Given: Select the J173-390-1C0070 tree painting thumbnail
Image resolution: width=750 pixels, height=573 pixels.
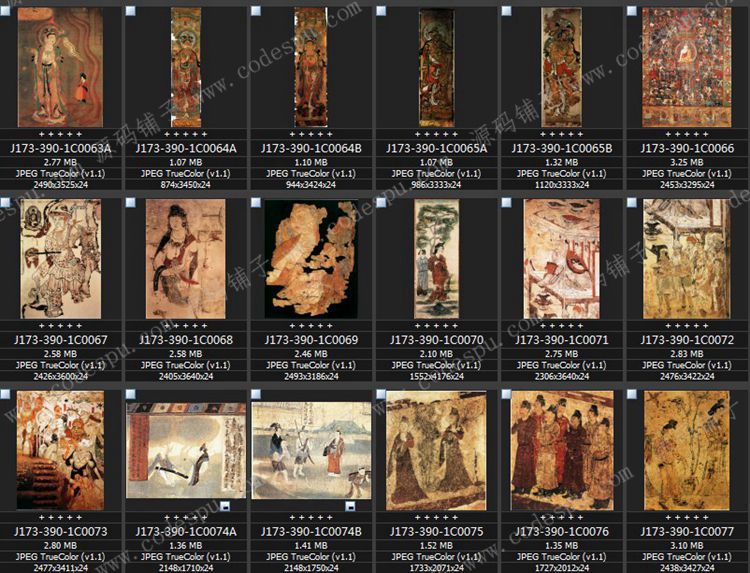Looking at the screenshot, I should point(436,259).
